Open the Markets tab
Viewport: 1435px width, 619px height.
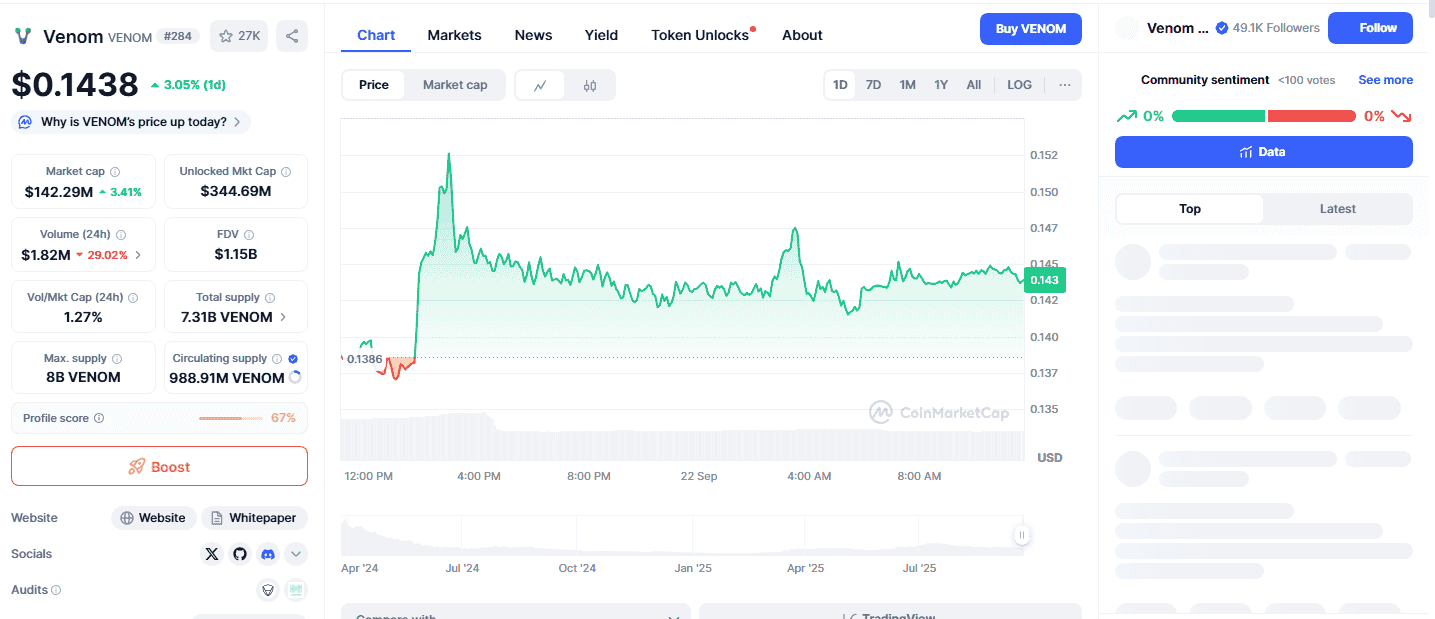click(454, 35)
